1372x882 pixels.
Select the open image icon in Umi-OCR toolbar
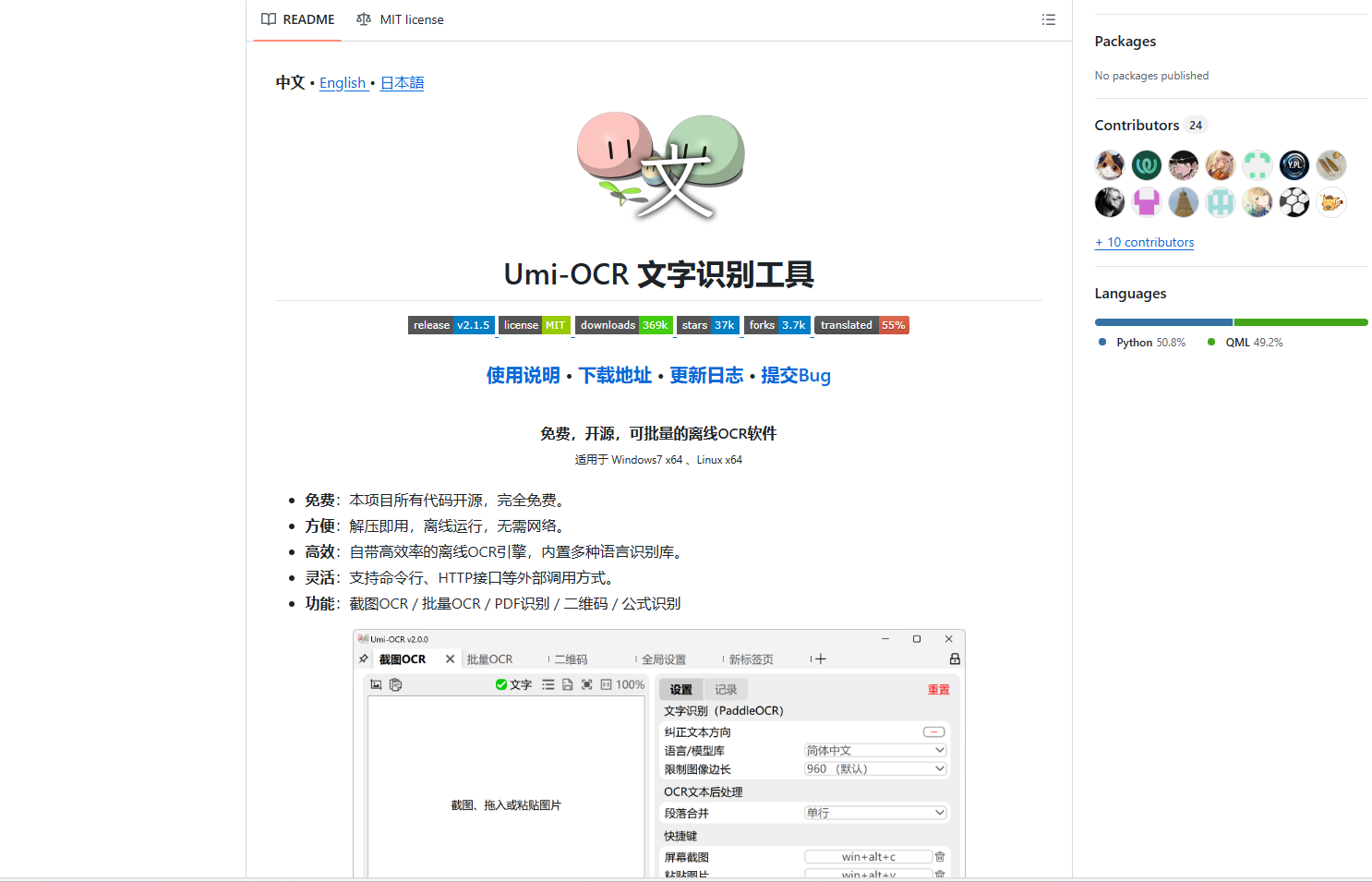[376, 684]
